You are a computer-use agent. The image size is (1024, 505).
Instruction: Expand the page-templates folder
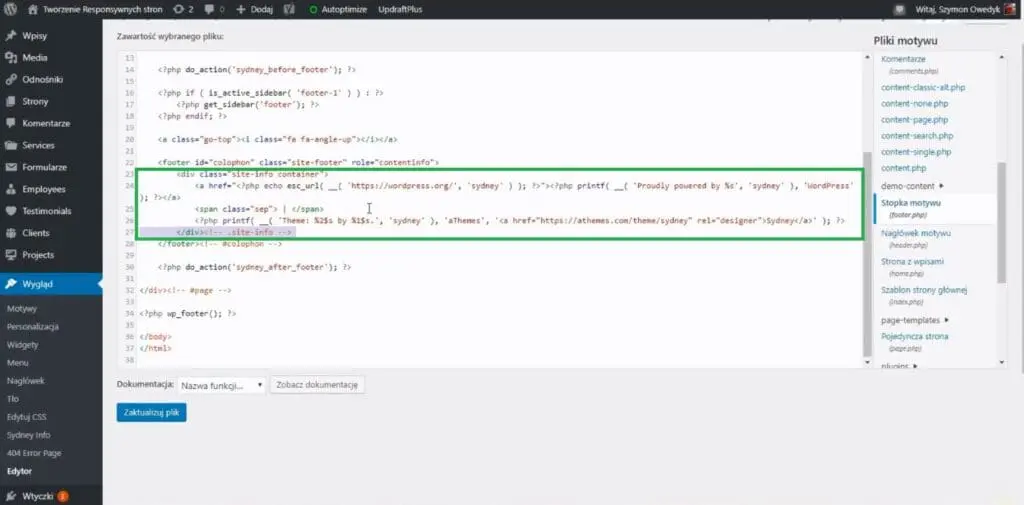(x=915, y=320)
